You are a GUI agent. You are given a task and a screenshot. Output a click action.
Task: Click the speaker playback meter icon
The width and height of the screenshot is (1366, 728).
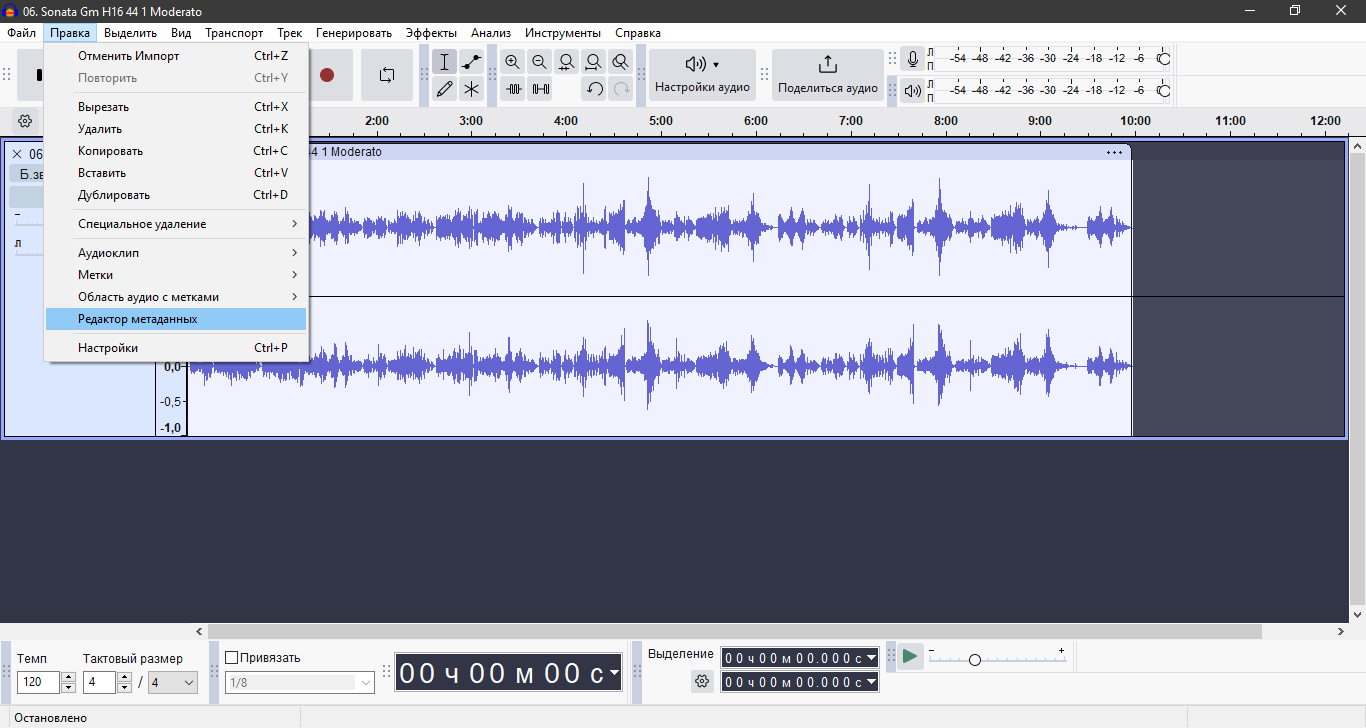912,91
